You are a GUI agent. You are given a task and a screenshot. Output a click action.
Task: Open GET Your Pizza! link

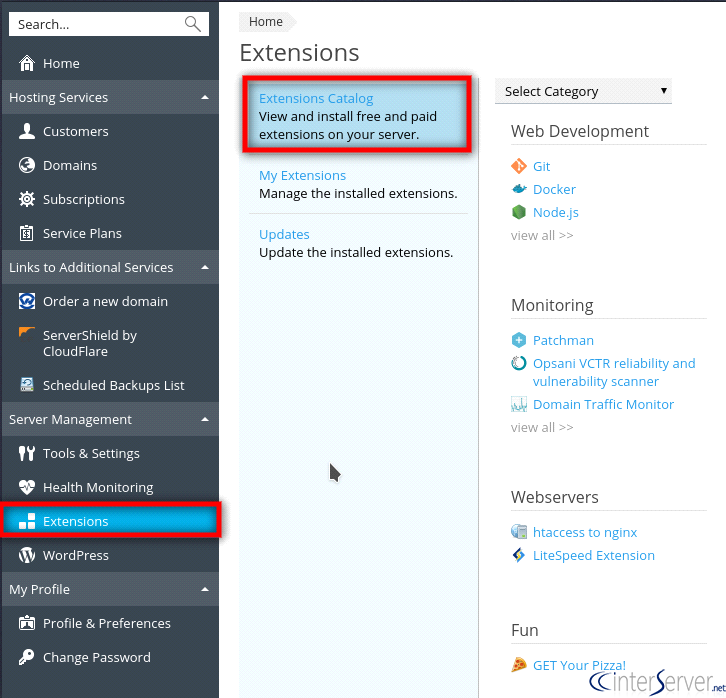click(x=579, y=665)
